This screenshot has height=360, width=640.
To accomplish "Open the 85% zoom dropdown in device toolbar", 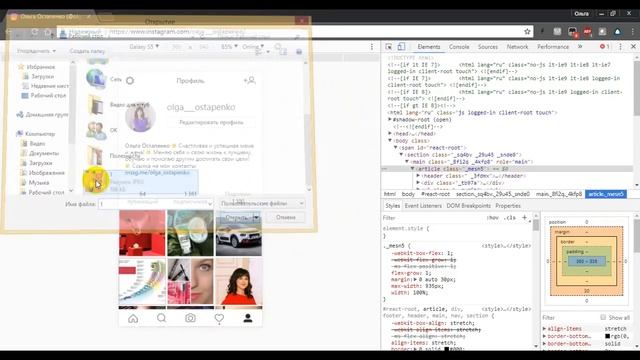I will tap(229, 47).
